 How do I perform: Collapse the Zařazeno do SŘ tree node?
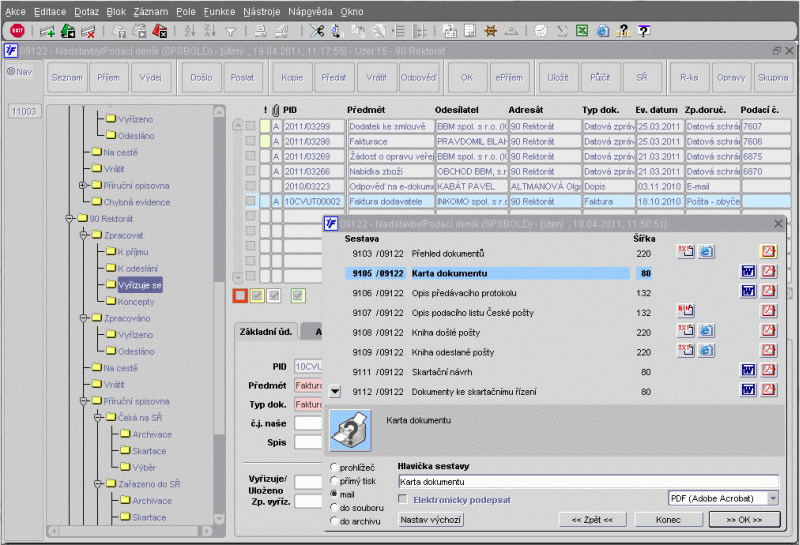pos(98,484)
